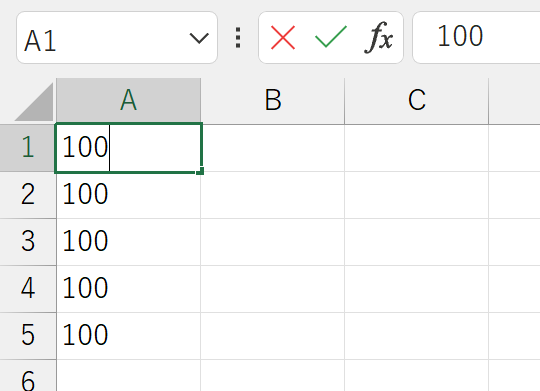Click the formula bar resize dots handle

(238, 38)
